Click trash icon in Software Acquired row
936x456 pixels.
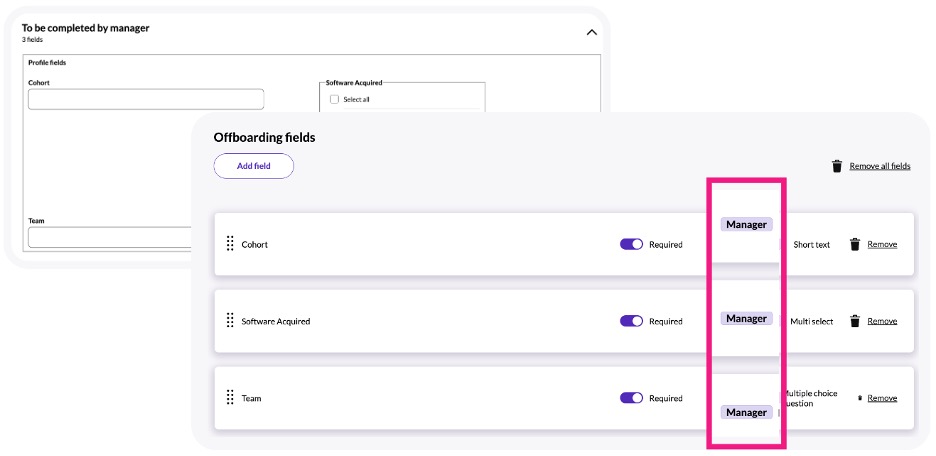click(855, 321)
